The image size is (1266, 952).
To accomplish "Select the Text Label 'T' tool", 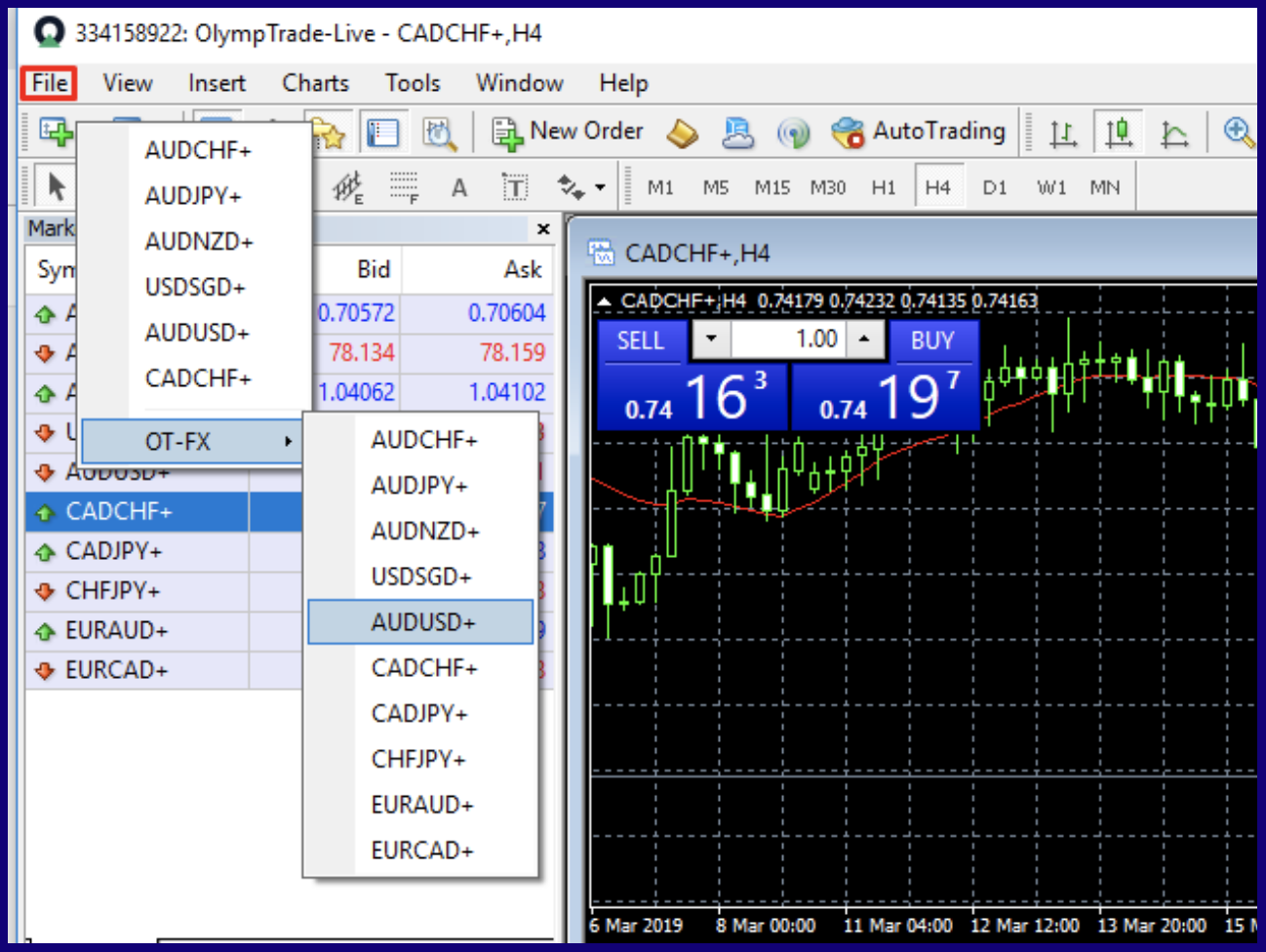I will (514, 187).
